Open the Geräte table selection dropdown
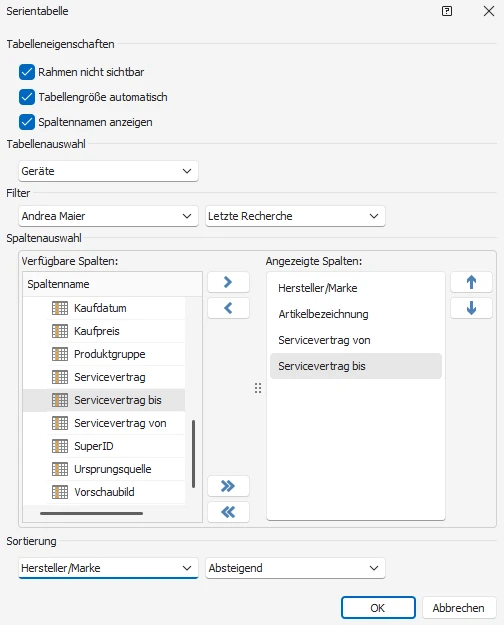This screenshot has height=625, width=504. coord(108,171)
